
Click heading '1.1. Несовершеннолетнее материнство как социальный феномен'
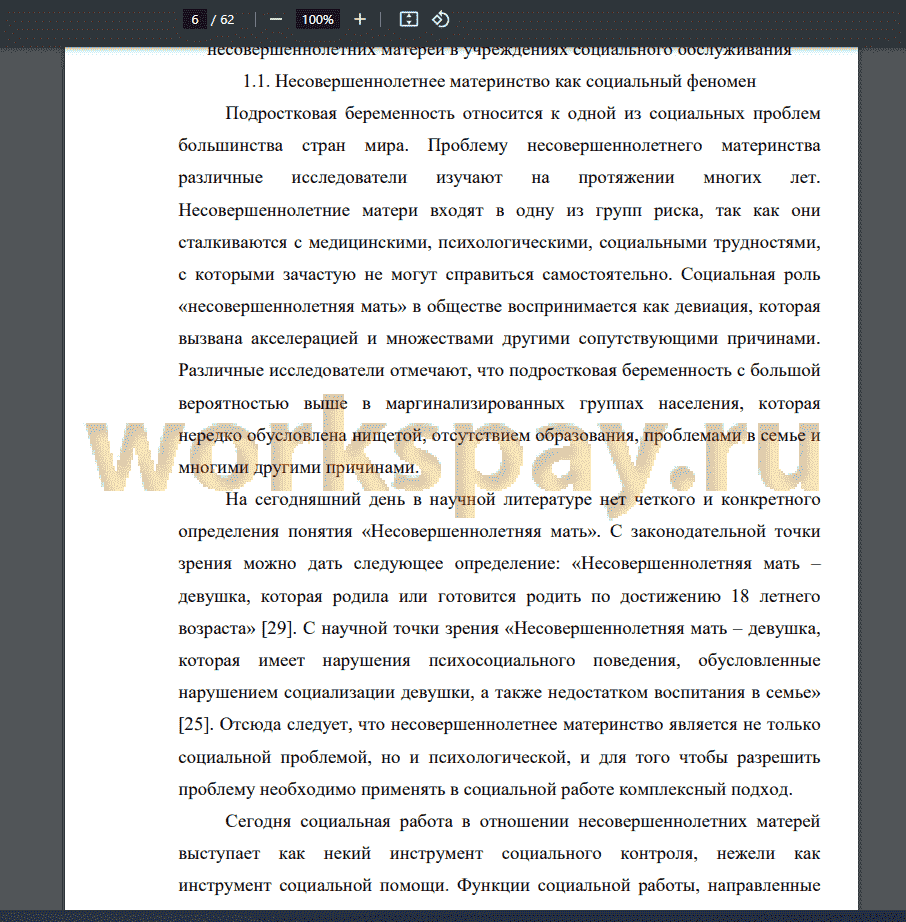point(499,81)
